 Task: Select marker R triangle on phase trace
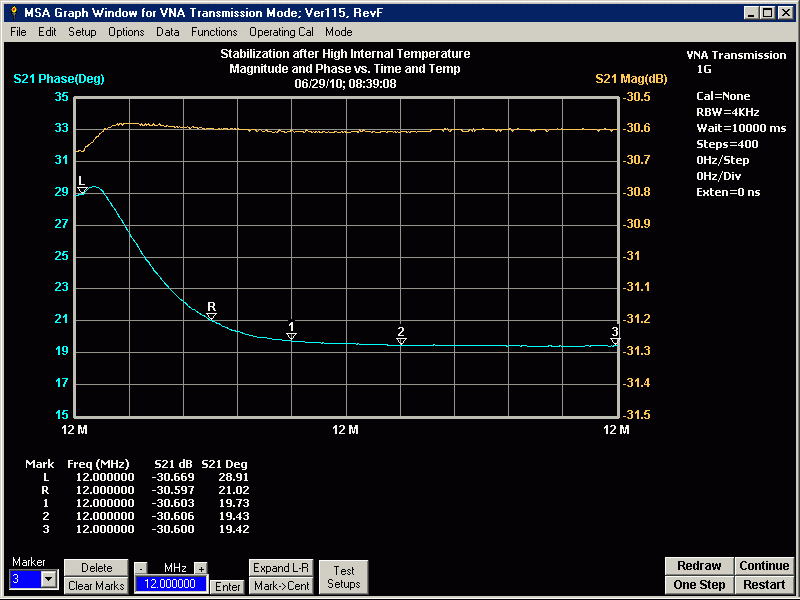211,317
